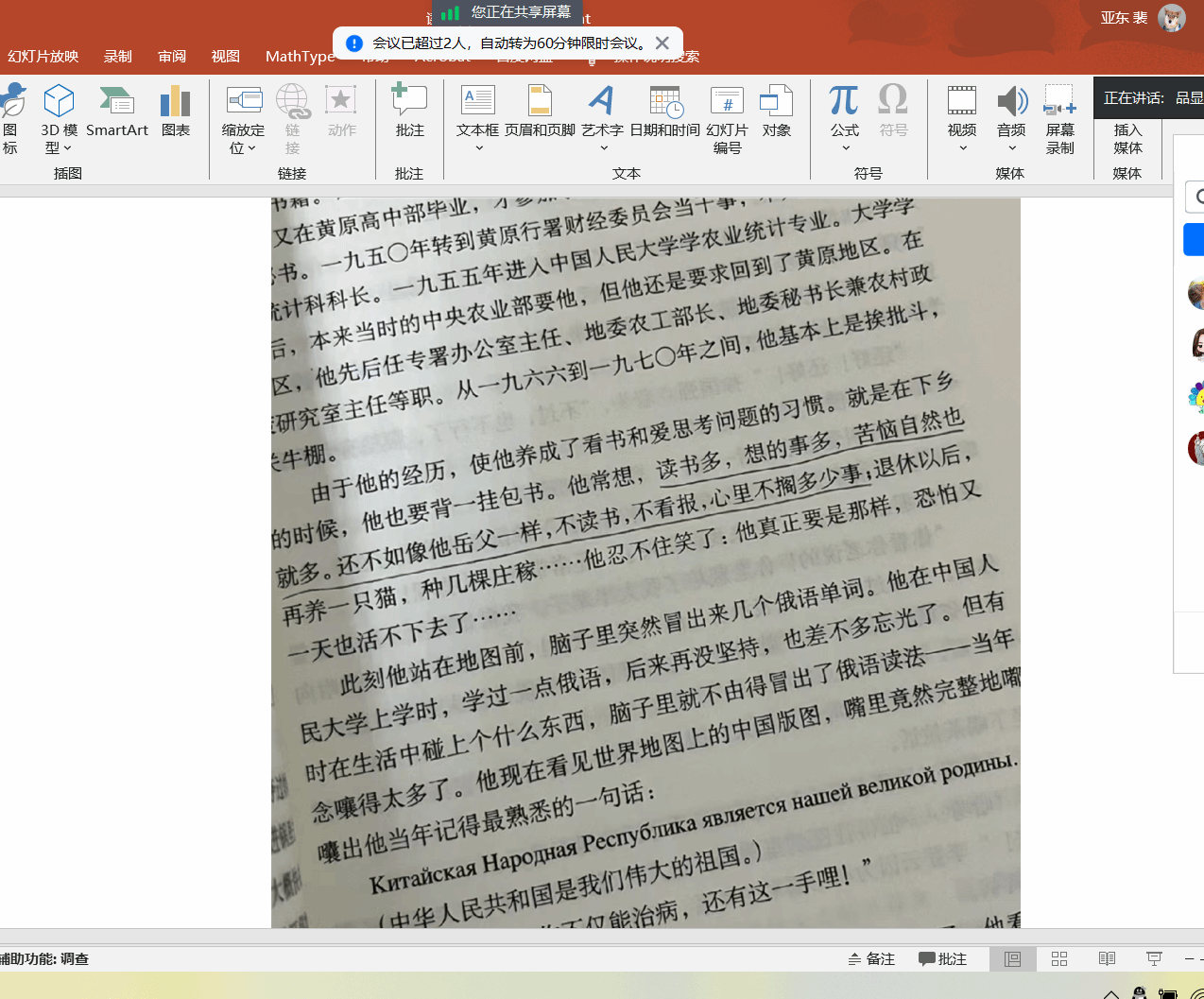Open the Slide Show (幻灯片放映) tab
The width and height of the screenshot is (1204, 999).
[x=43, y=57]
